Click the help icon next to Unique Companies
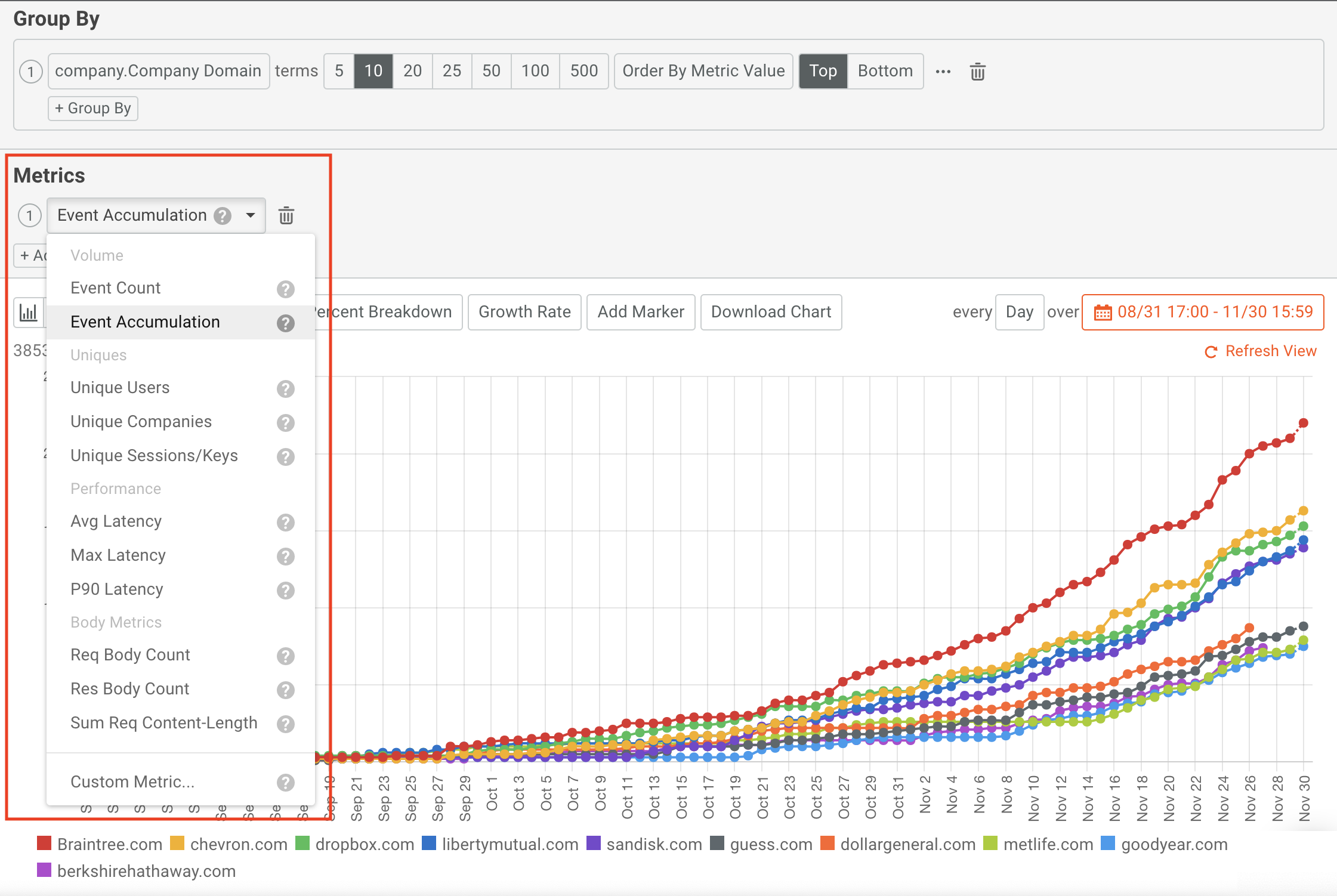Image resolution: width=1337 pixels, height=896 pixels. coord(285,423)
